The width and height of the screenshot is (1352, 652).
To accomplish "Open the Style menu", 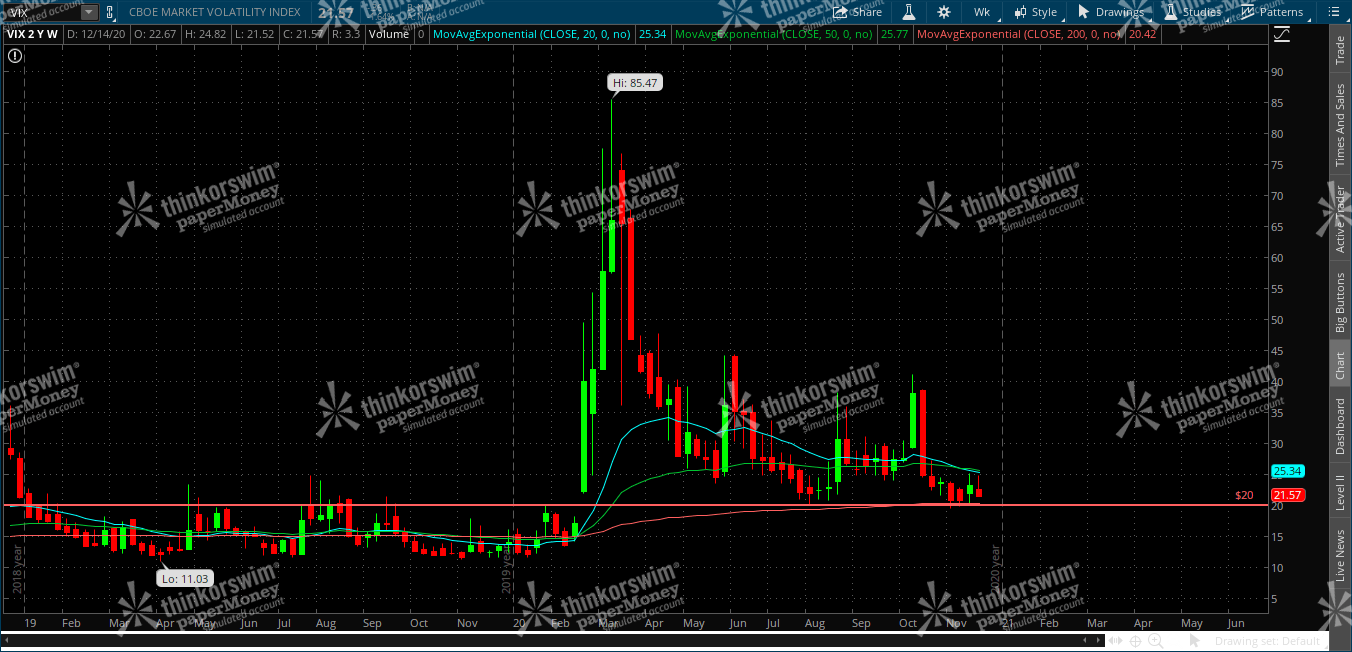I will point(1035,12).
